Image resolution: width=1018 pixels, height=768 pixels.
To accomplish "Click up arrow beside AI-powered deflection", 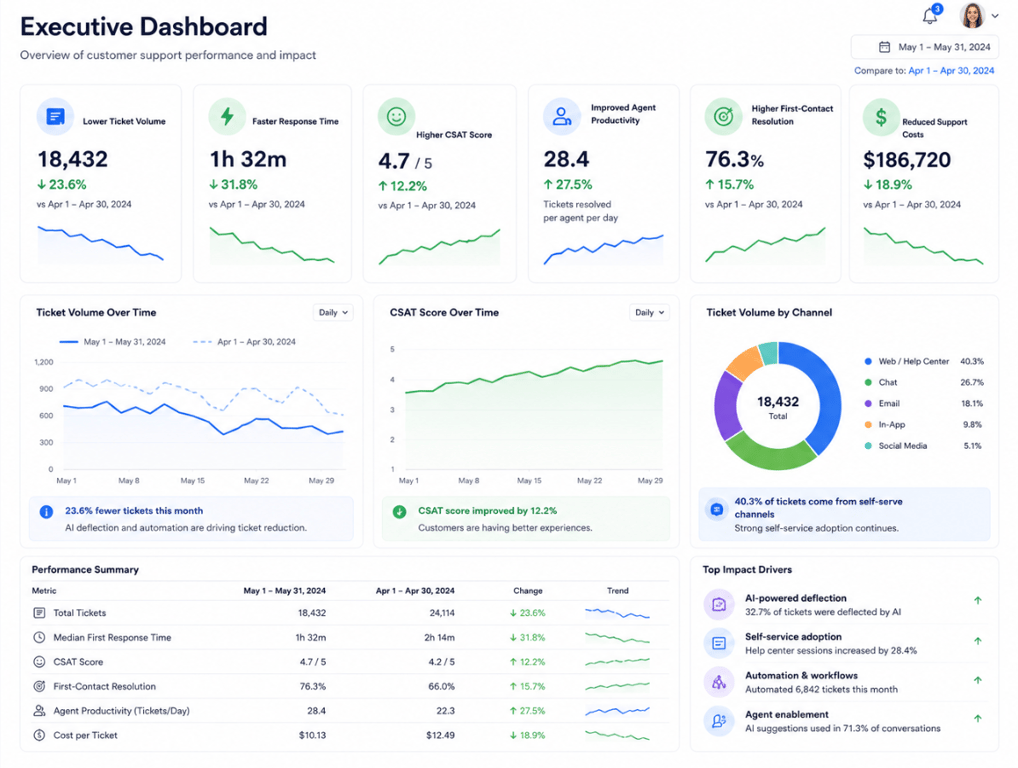I will tap(978, 601).
